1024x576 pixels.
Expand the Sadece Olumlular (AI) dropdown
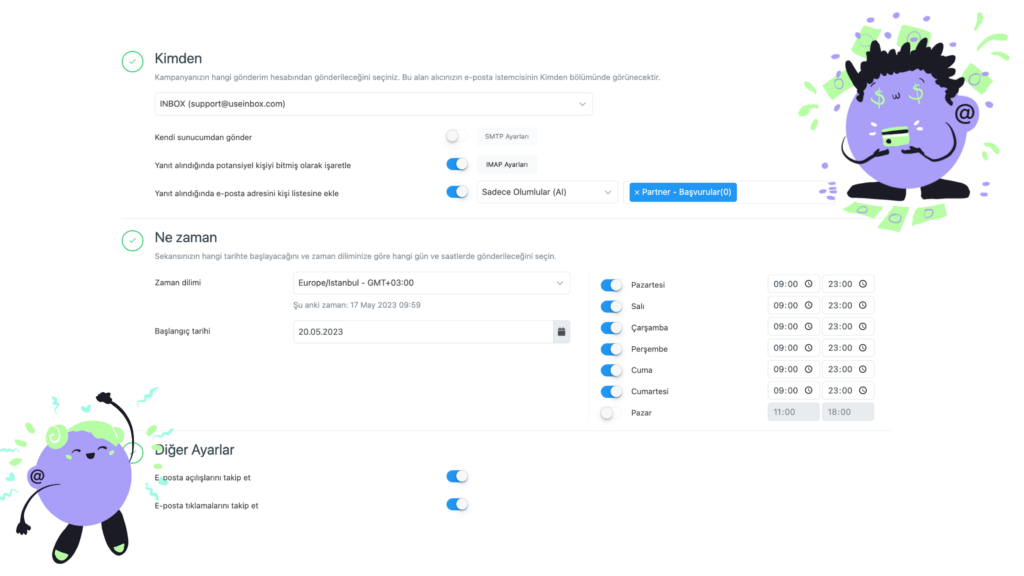coord(546,192)
